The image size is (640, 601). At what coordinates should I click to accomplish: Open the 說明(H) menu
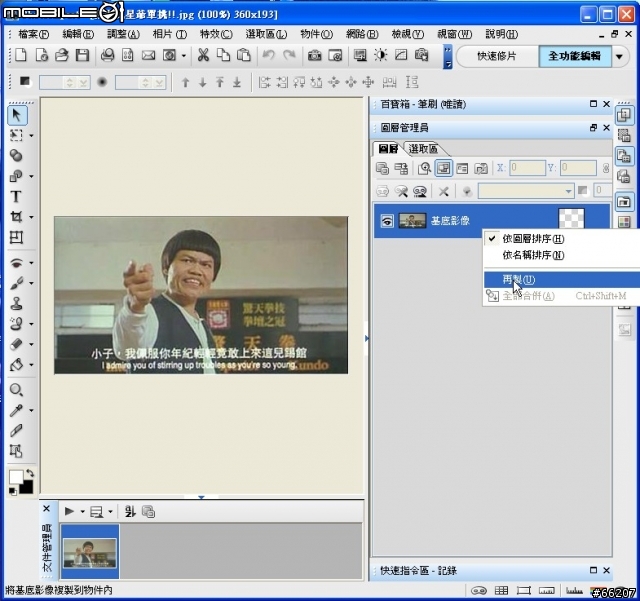click(502, 34)
